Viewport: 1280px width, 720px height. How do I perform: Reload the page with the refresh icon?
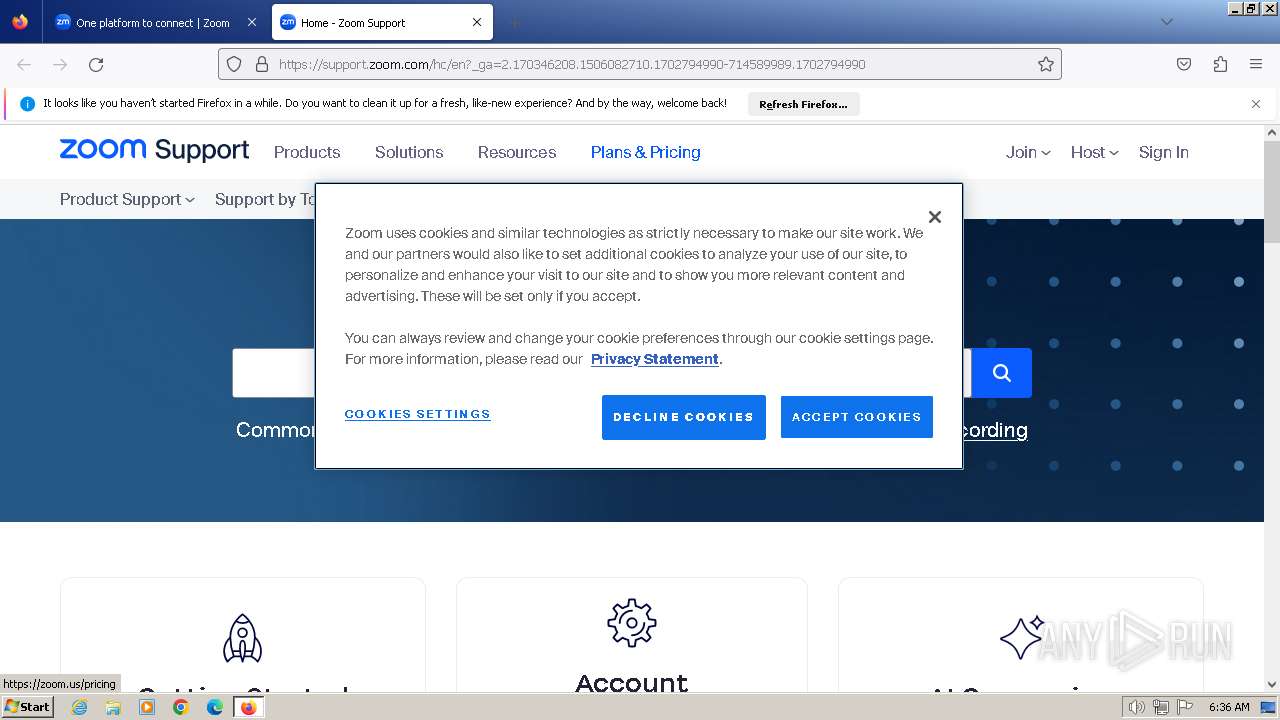tap(96, 64)
